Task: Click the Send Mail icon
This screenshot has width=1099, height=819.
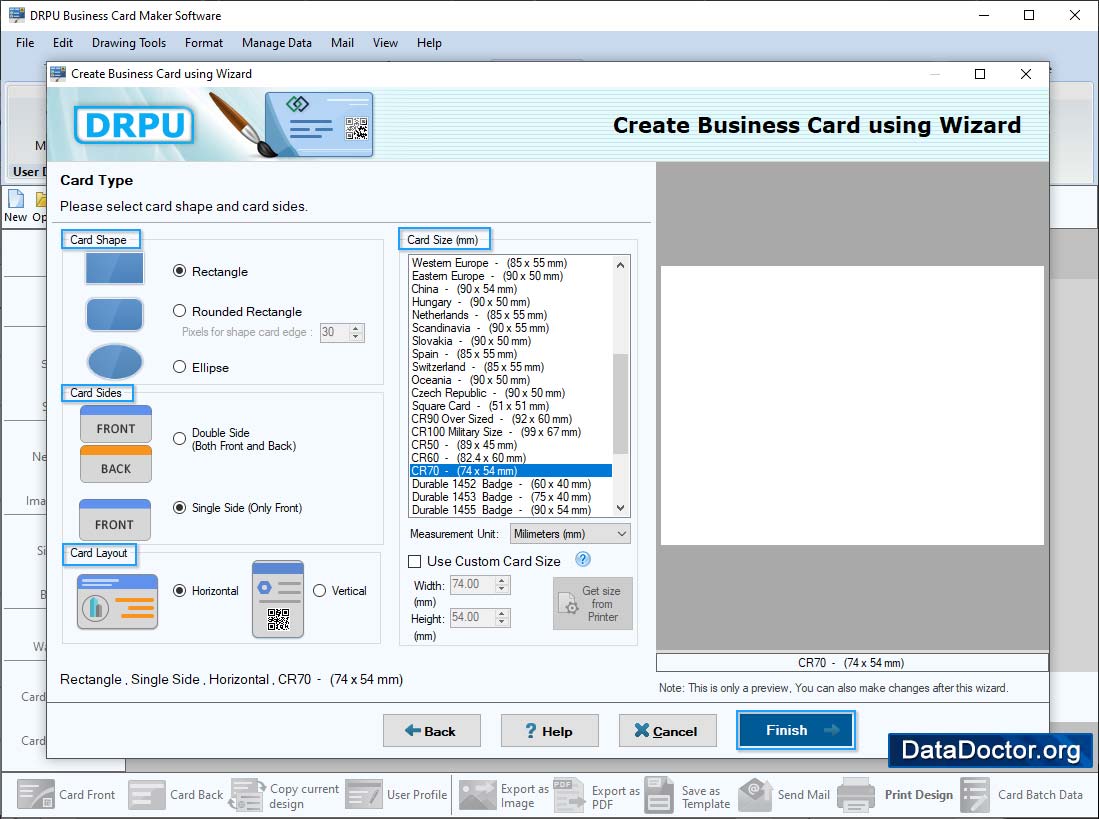Action: (756, 794)
